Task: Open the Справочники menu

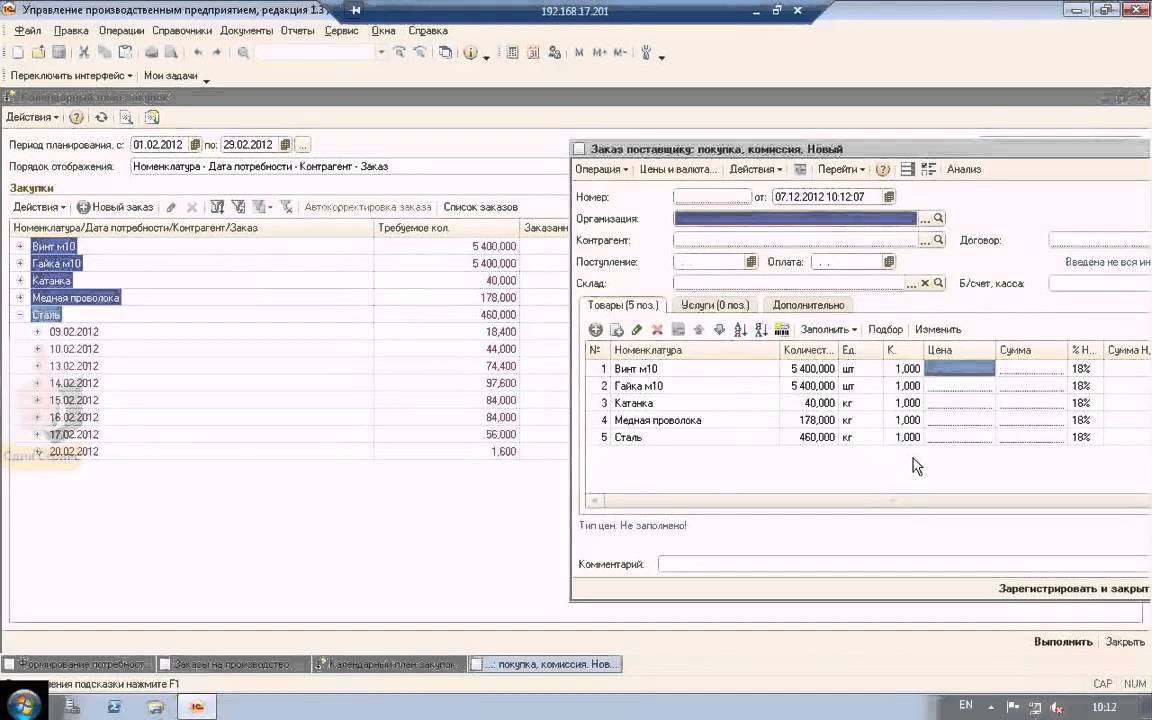Action: click(181, 31)
